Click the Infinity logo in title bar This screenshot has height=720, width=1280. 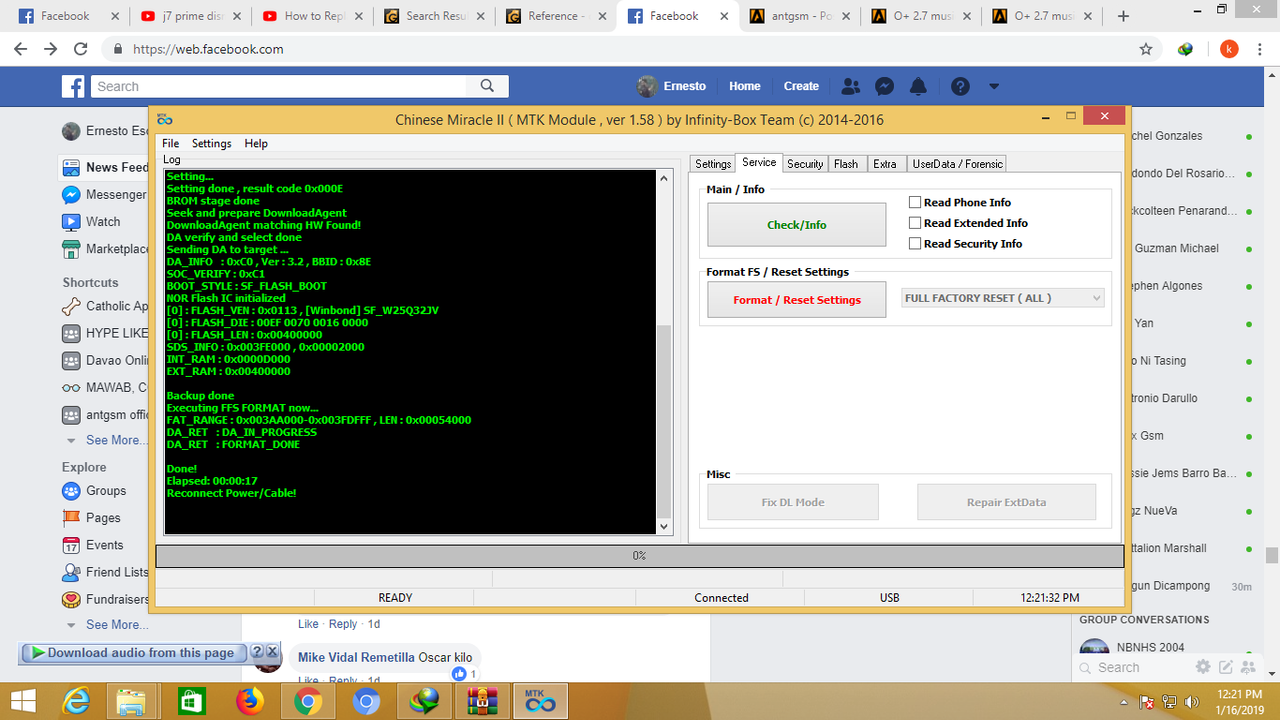pyautogui.click(x=165, y=119)
